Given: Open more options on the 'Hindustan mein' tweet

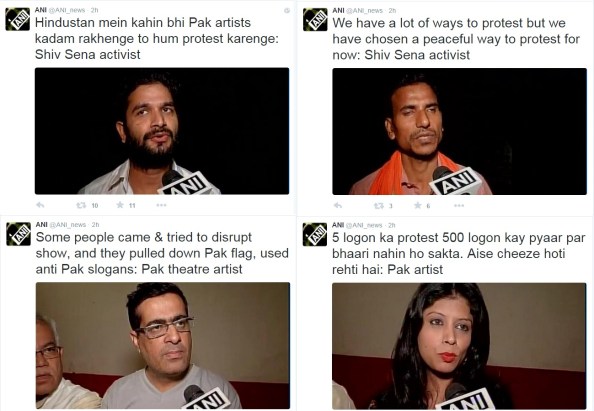Looking at the screenshot, I should [161, 205].
